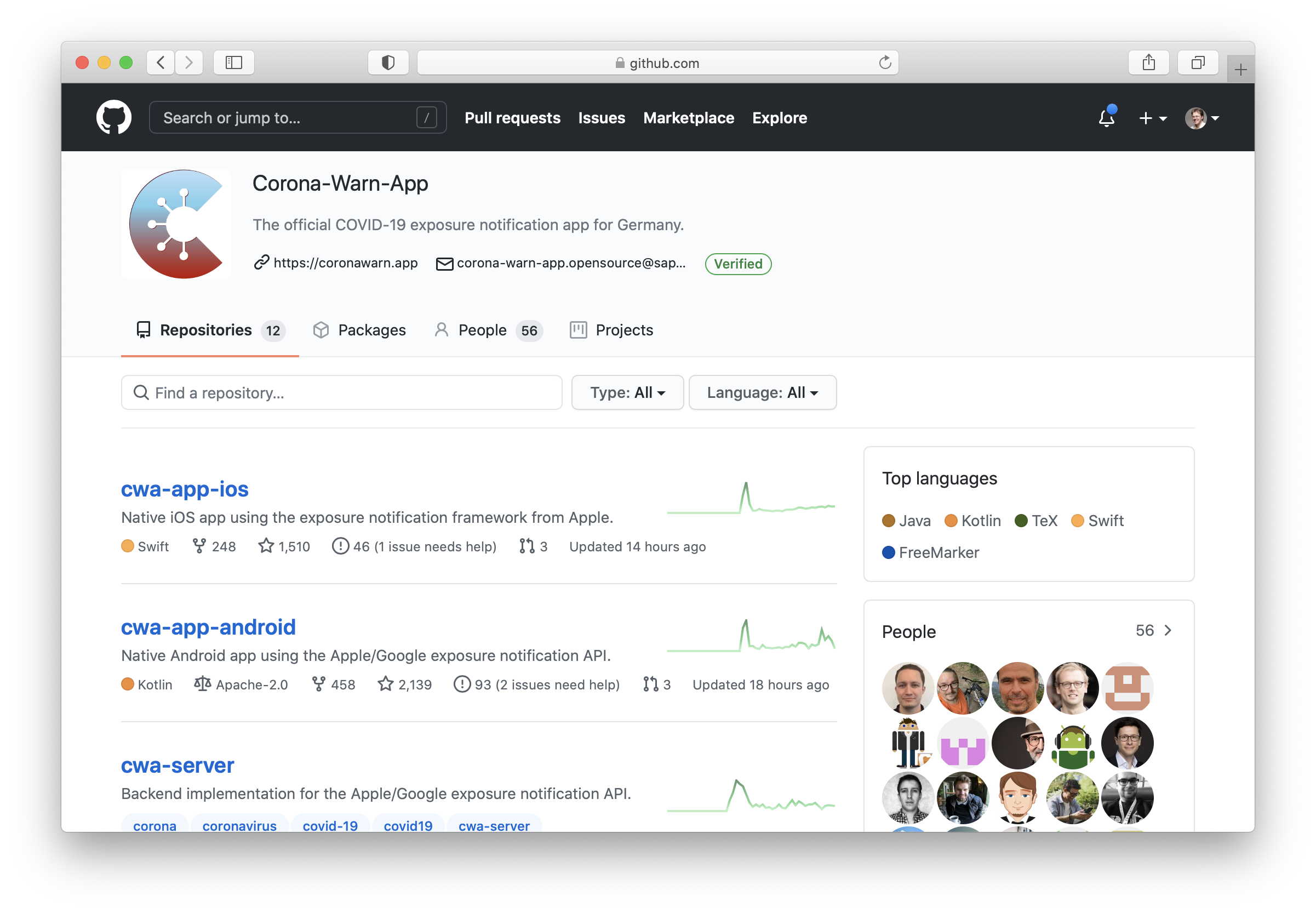Select the Packages tab
This screenshot has width=1316, height=913.
(360, 330)
